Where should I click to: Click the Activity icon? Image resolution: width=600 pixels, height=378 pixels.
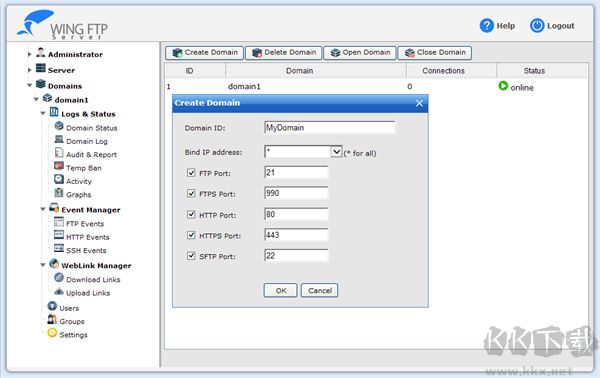point(59,179)
